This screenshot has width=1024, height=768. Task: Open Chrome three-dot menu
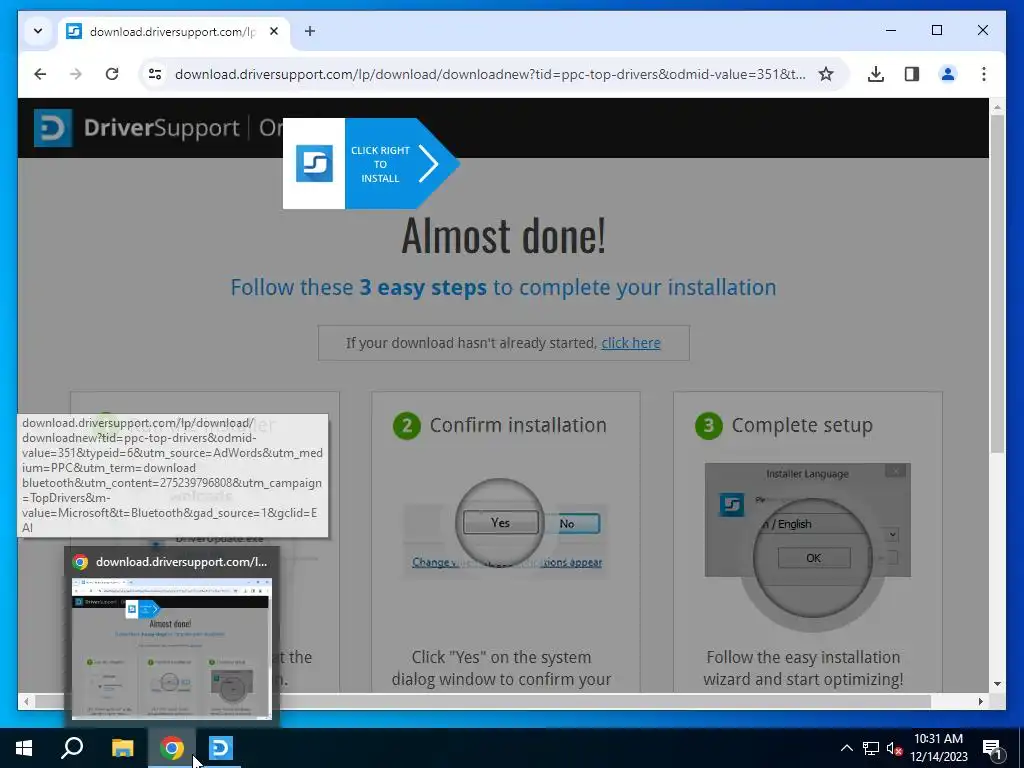(x=984, y=74)
